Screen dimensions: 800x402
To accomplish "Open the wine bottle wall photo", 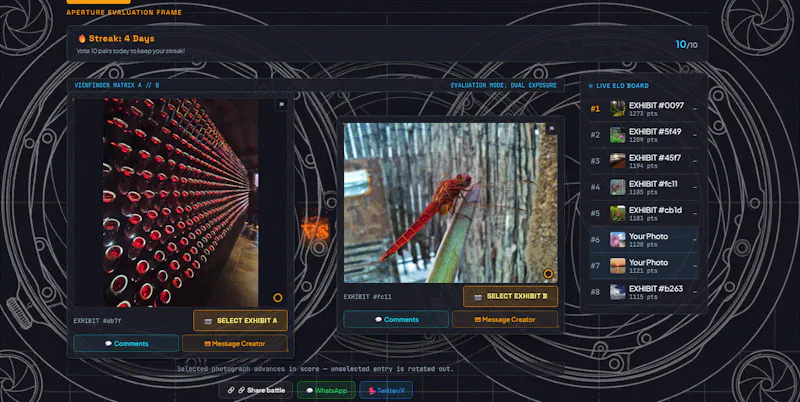I will [x=181, y=203].
